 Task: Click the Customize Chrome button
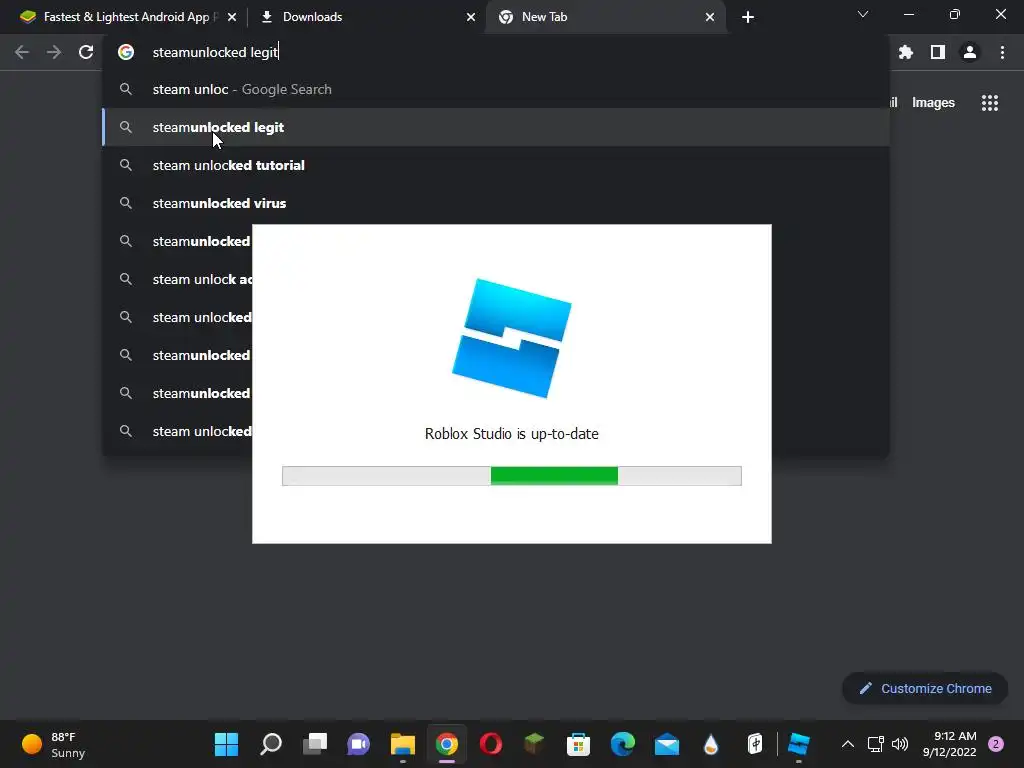click(925, 688)
